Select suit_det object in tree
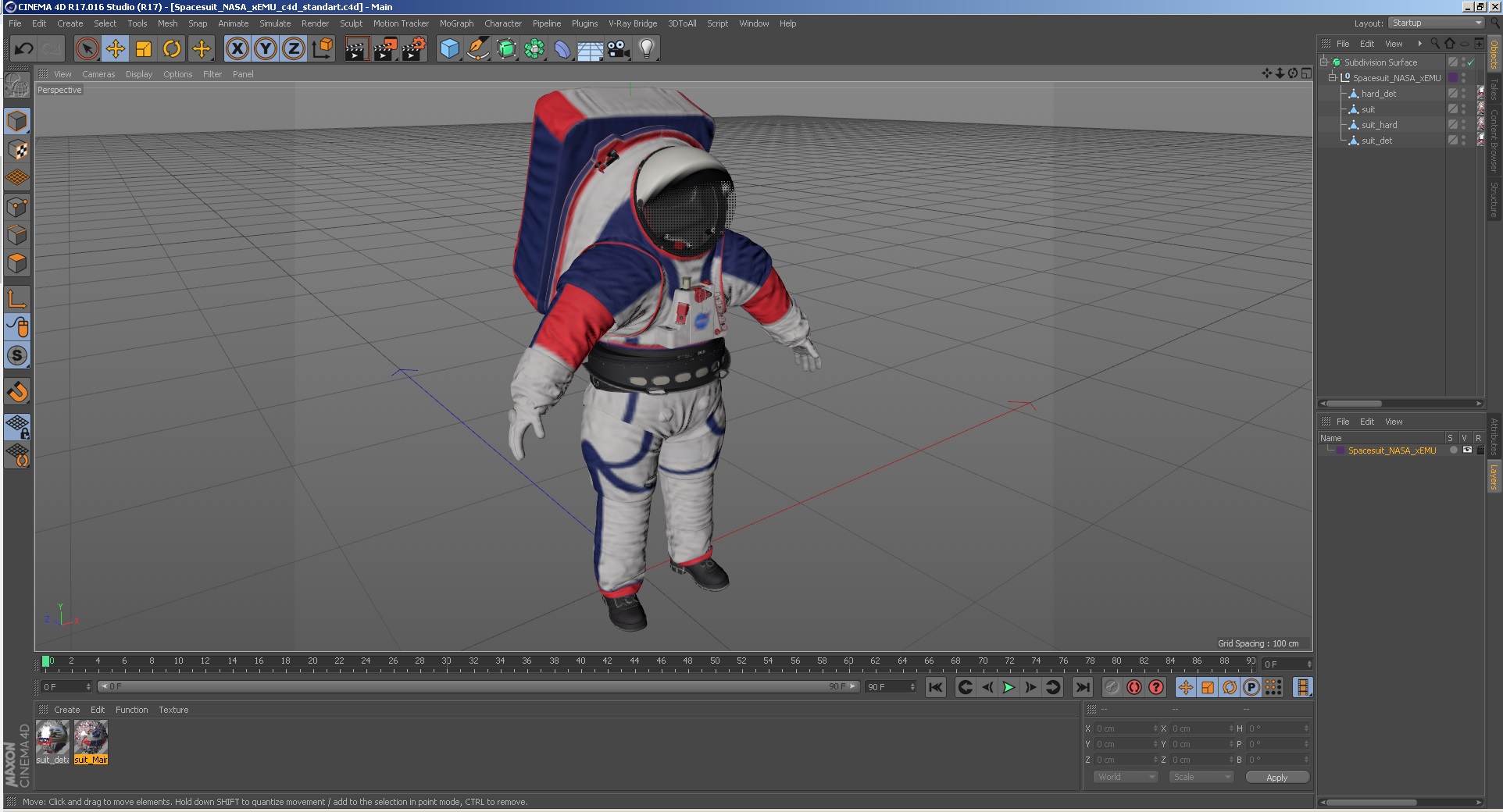This screenshot has height=812, width=1503. click(x=1377, y=141)
